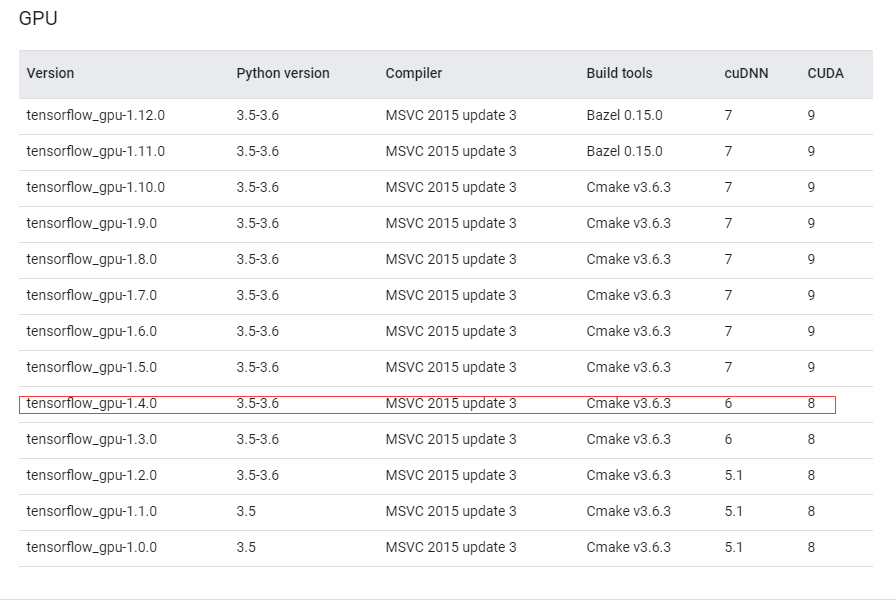Click Cmake v3.6.3 in the 1.4.0 row

[629, 404]
